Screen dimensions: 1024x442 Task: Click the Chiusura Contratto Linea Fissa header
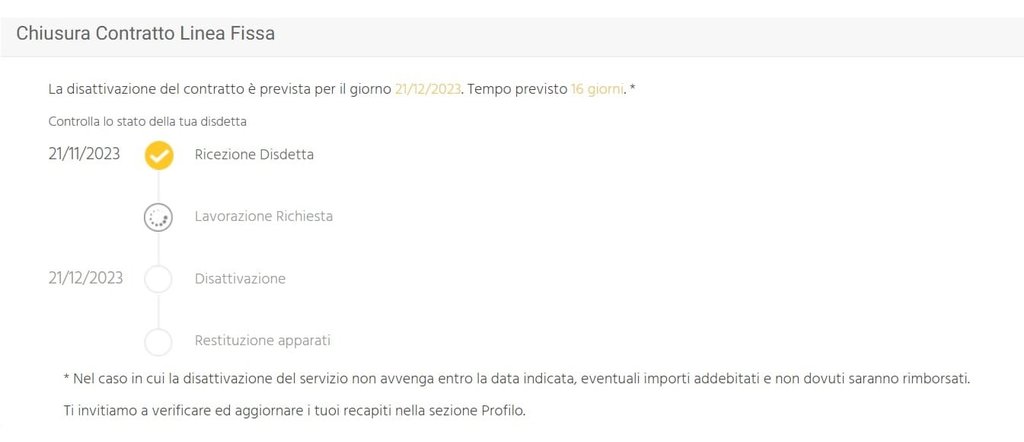pyautogui.click(x=145, y=35)
